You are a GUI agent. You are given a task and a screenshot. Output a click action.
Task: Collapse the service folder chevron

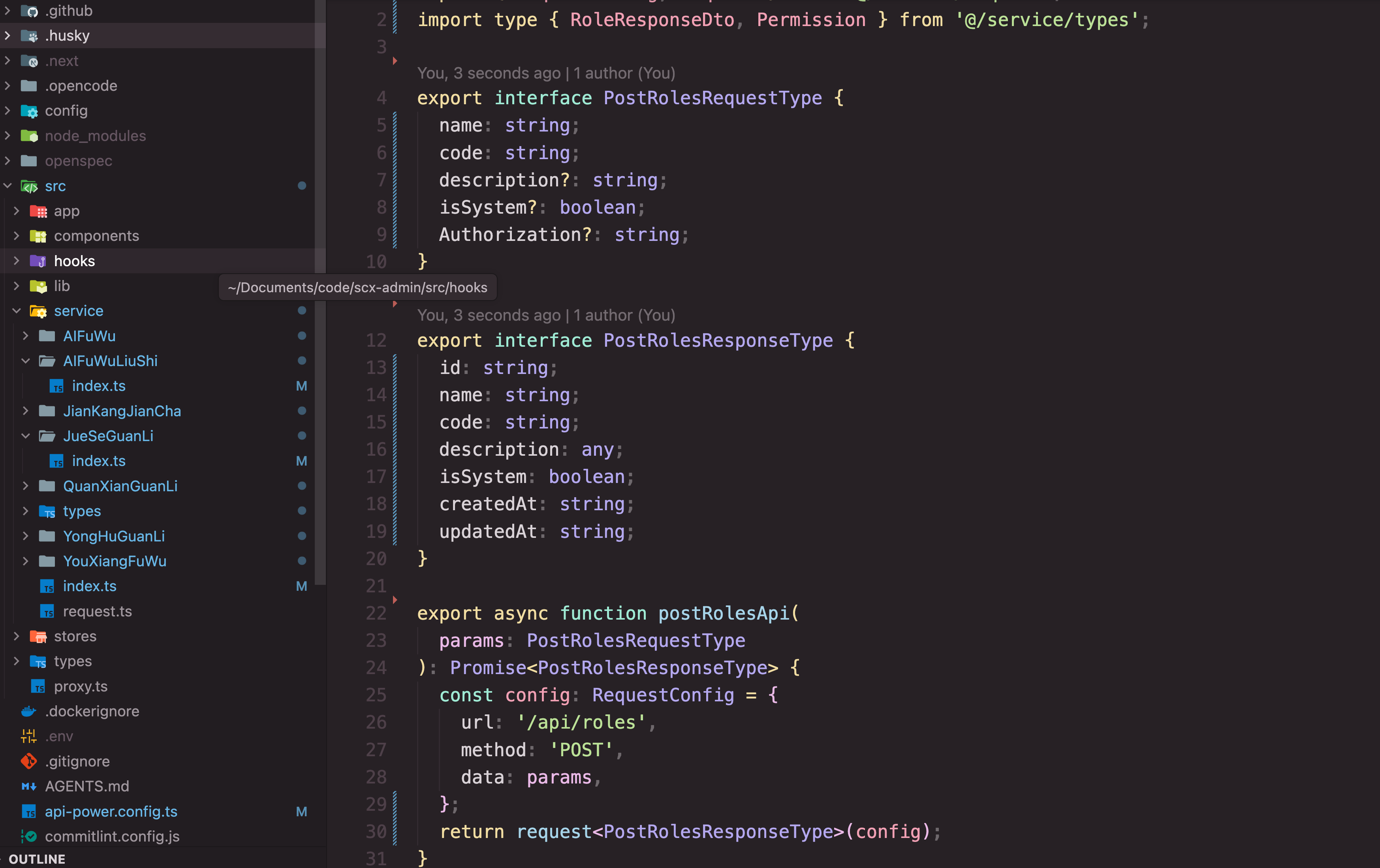coord(17,310)
